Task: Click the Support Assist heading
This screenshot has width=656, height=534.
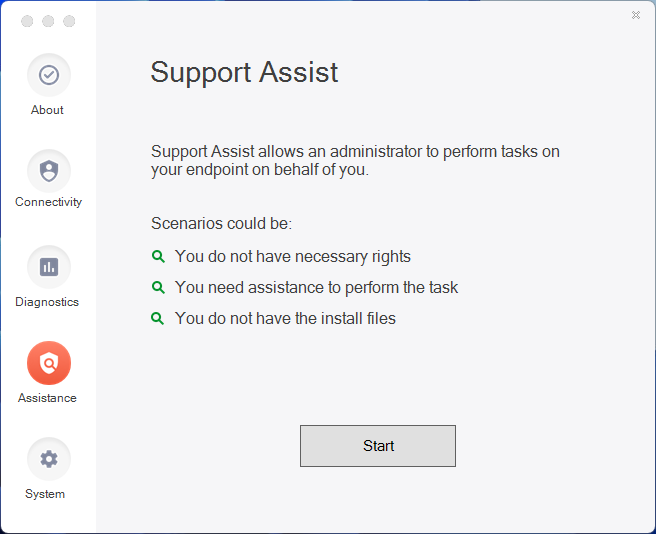Action: 244,73
